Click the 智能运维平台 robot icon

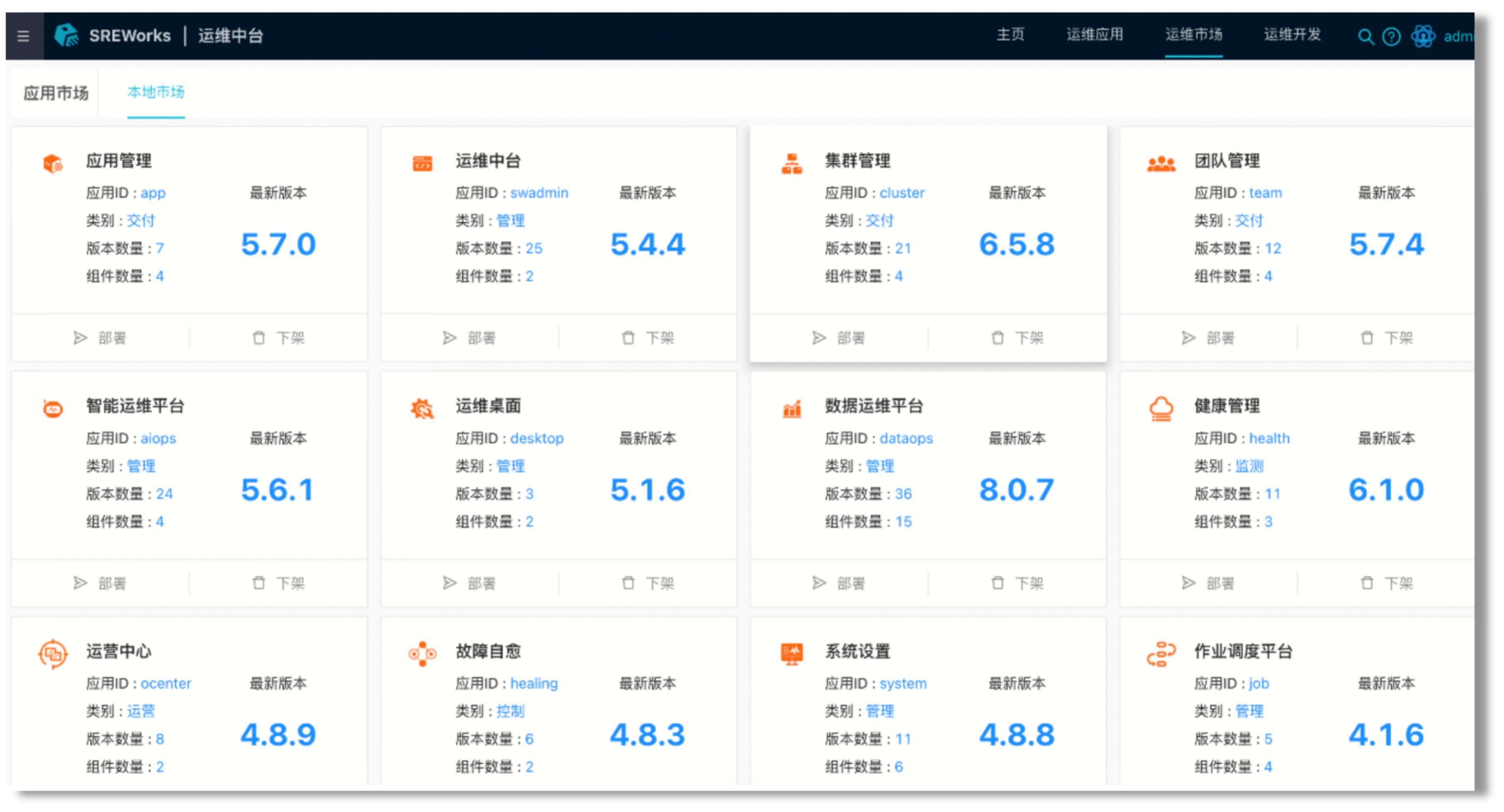(x=53, y=407)
